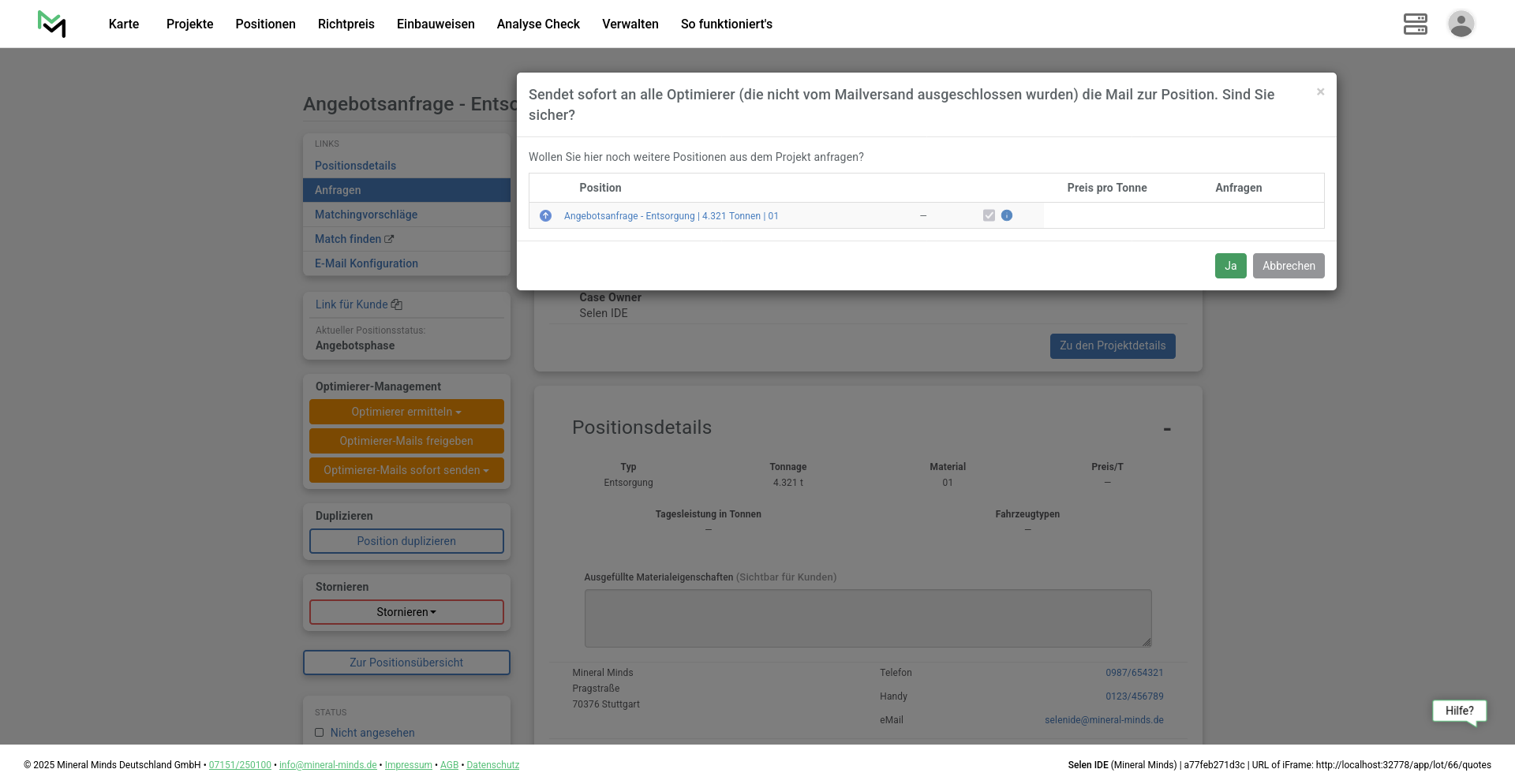Image resolution: width=1515 pixels, height=784 pixels.
Task: Click the copy icon beside Link für Kunde
Action: pos(397,304)
